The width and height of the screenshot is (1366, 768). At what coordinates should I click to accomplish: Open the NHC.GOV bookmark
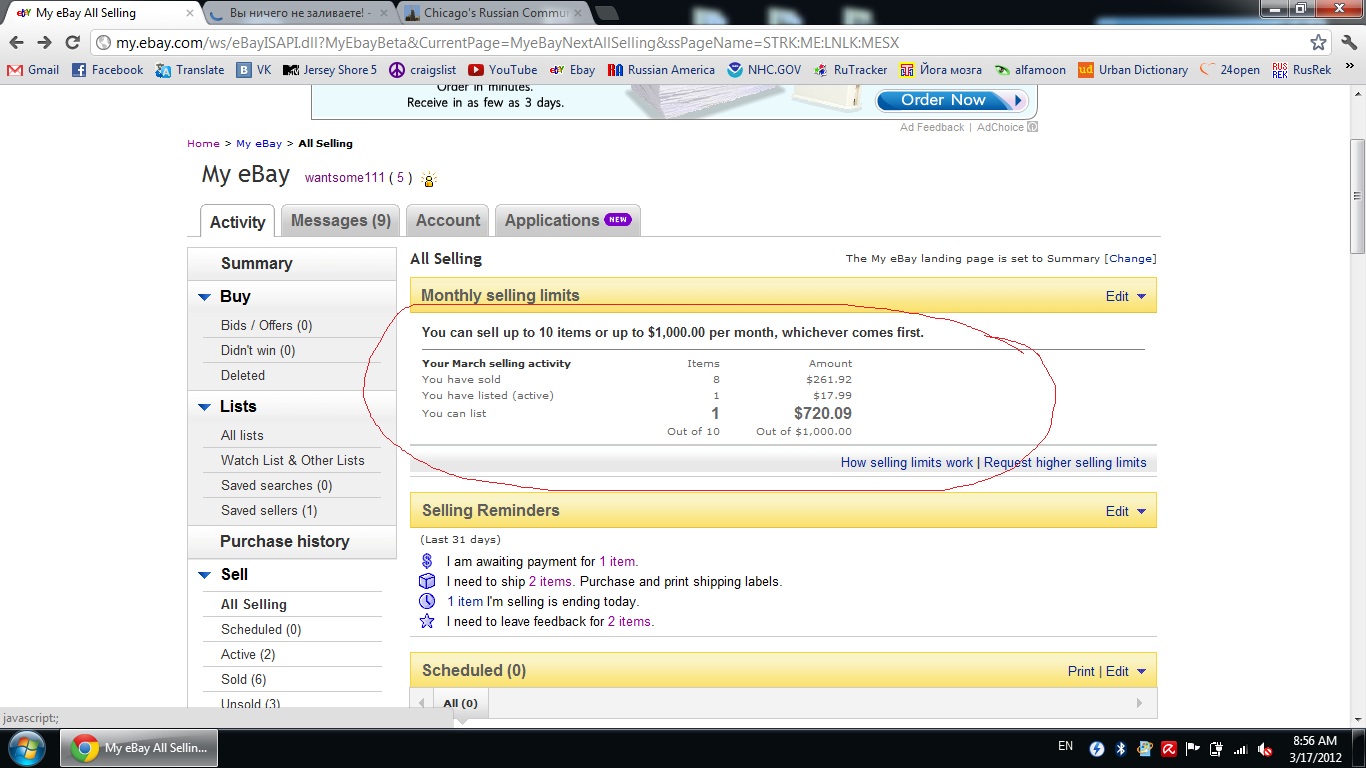[764, 70]
